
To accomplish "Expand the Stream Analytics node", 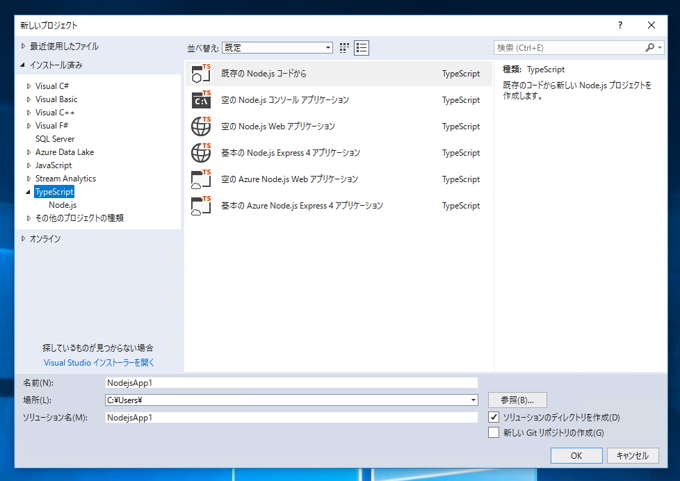I will coord(29,179).
